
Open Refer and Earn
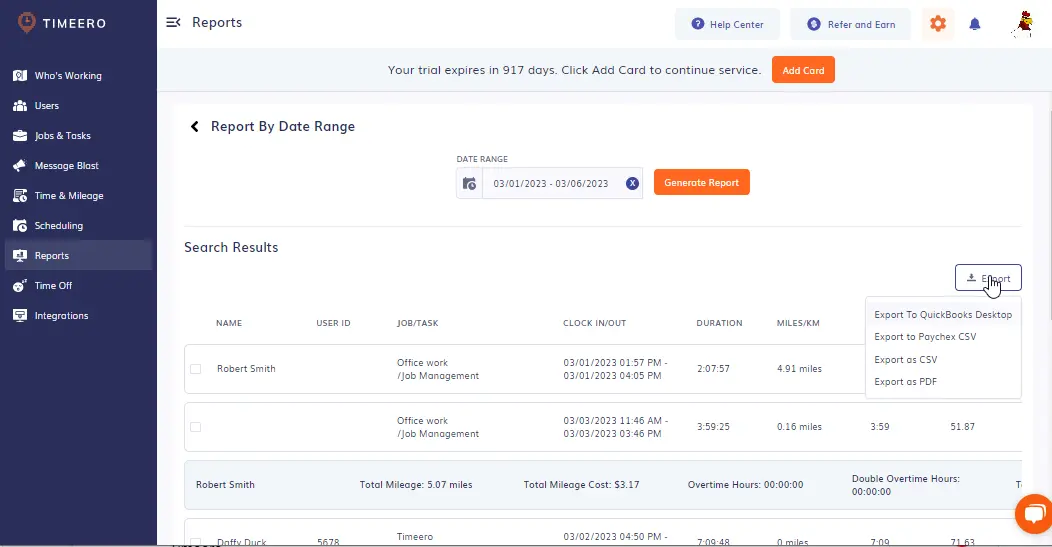click(x=851, y=24)
